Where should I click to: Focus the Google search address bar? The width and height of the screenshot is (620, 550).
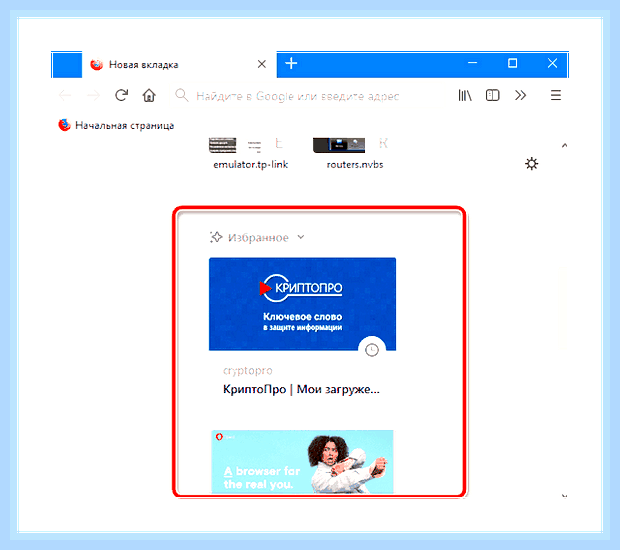point(308,96)
